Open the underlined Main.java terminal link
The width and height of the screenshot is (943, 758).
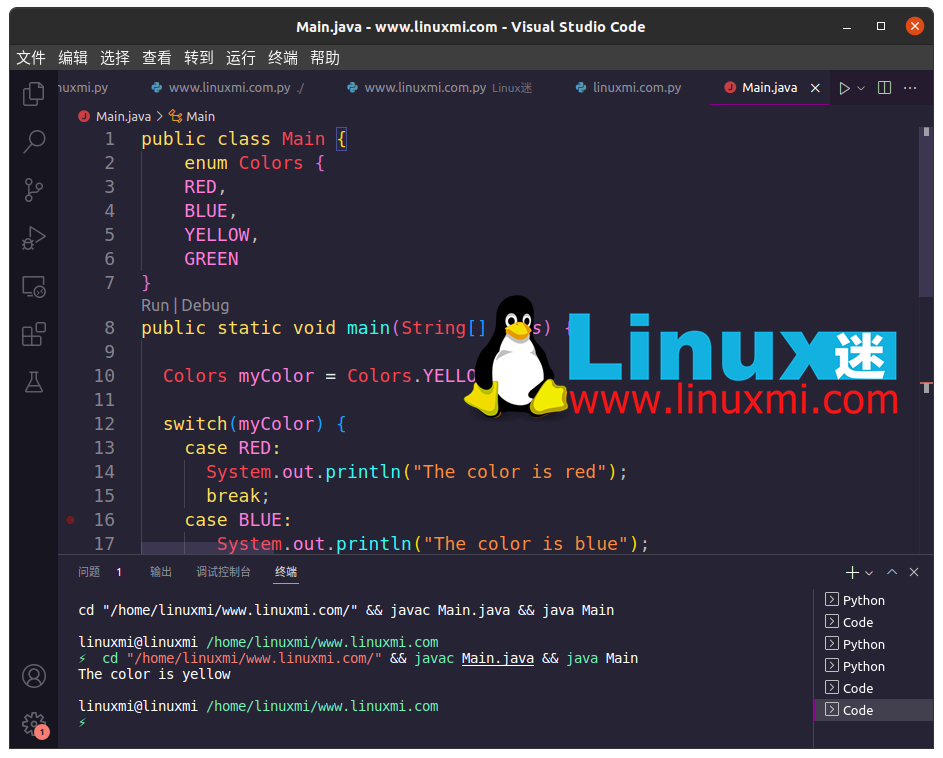click(497, 659)
